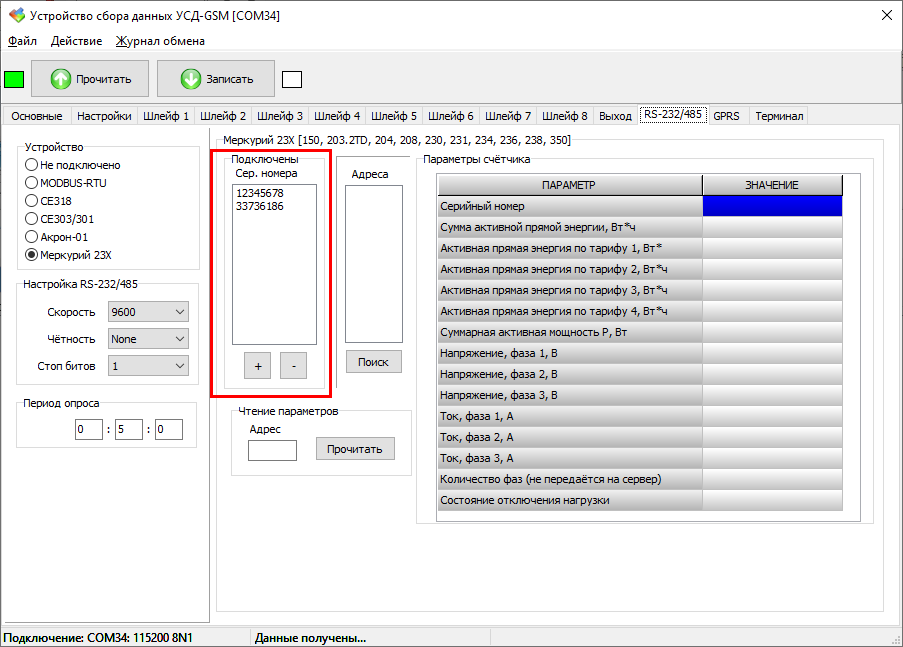Click the green status indicator square
The image size is (903, 647).
pos(14,79)
